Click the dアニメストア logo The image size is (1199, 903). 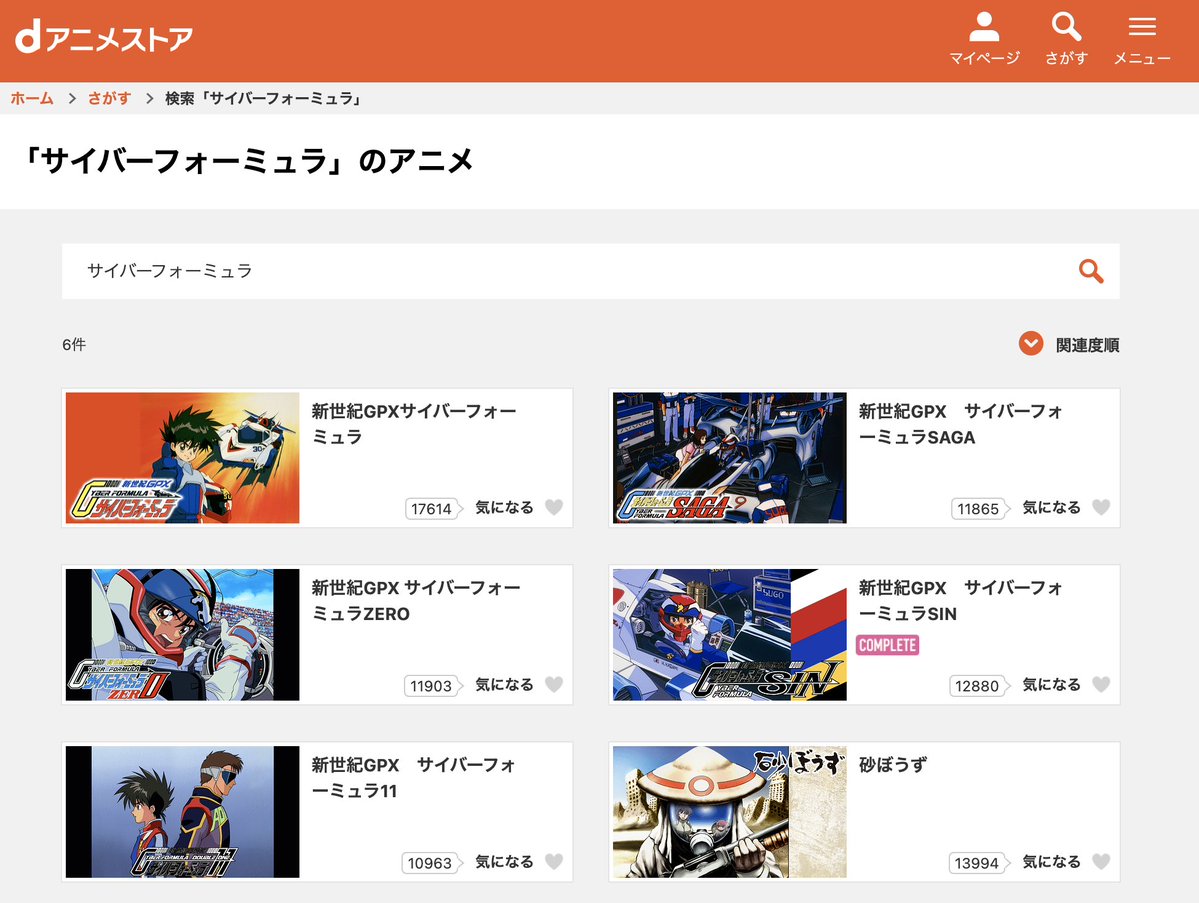[104, 37]
